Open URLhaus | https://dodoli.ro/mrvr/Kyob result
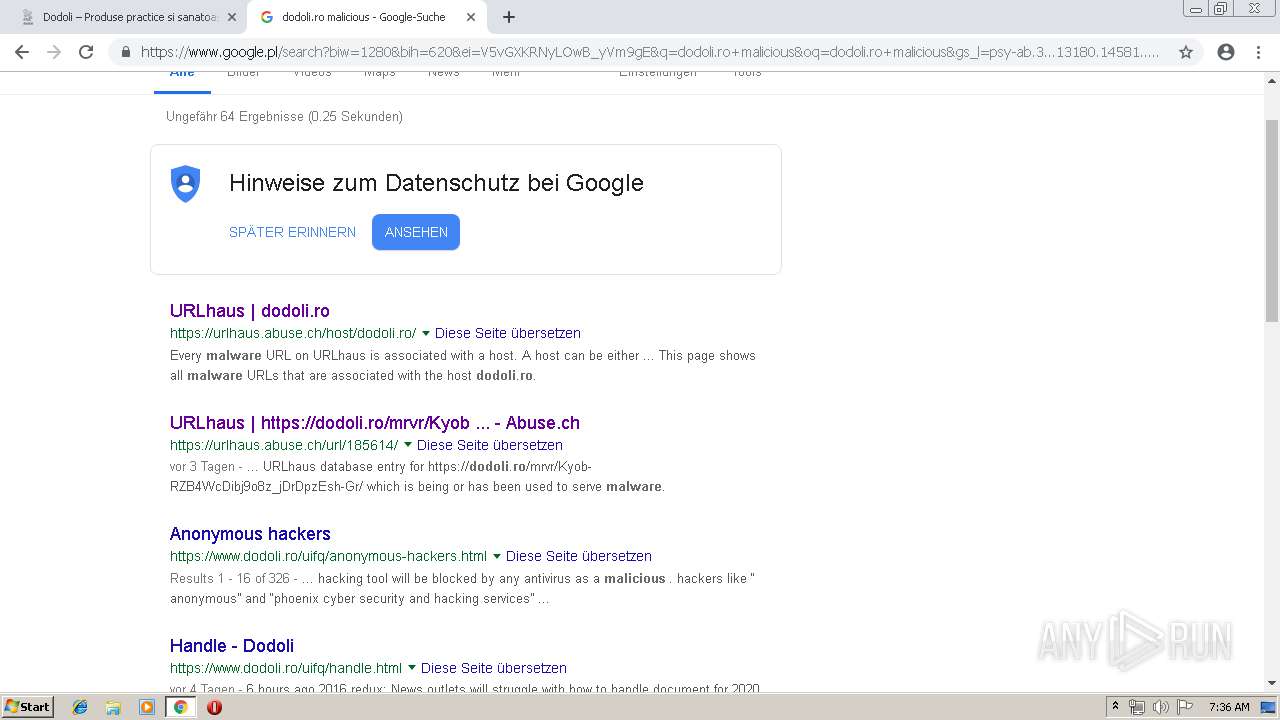Viewport: 1280px width, 720px height. [x=375, y=423]
